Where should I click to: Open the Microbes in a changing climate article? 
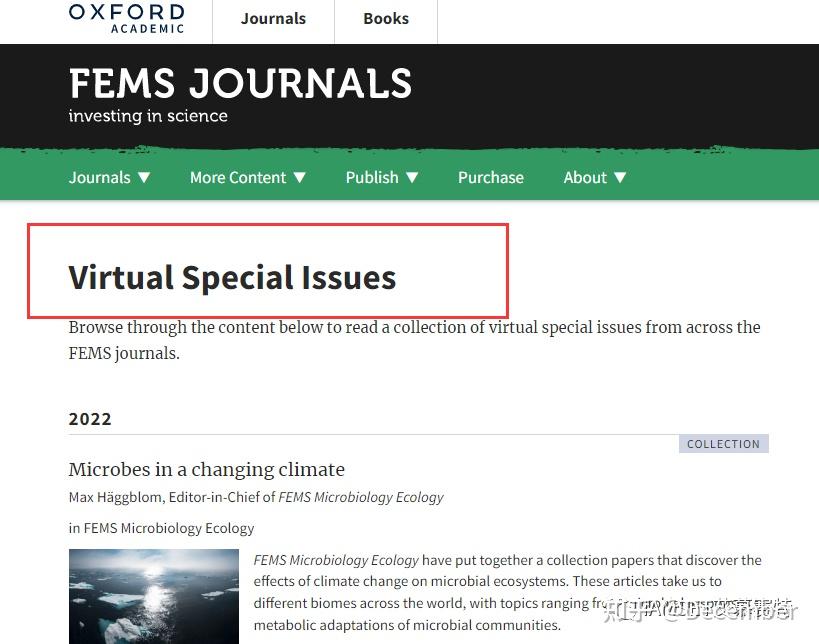[206, 469]
